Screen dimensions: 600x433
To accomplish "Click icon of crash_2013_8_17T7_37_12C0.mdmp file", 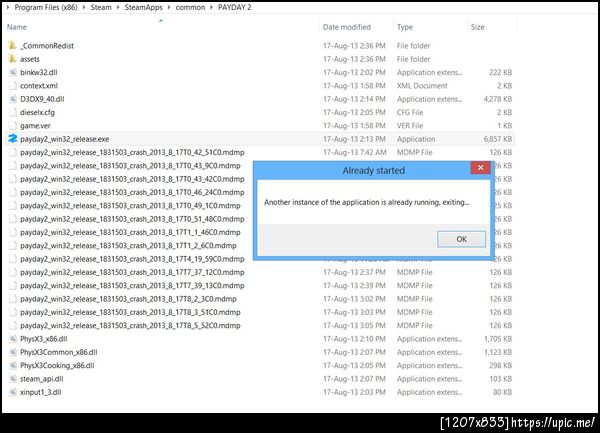I will coord(13,272).
